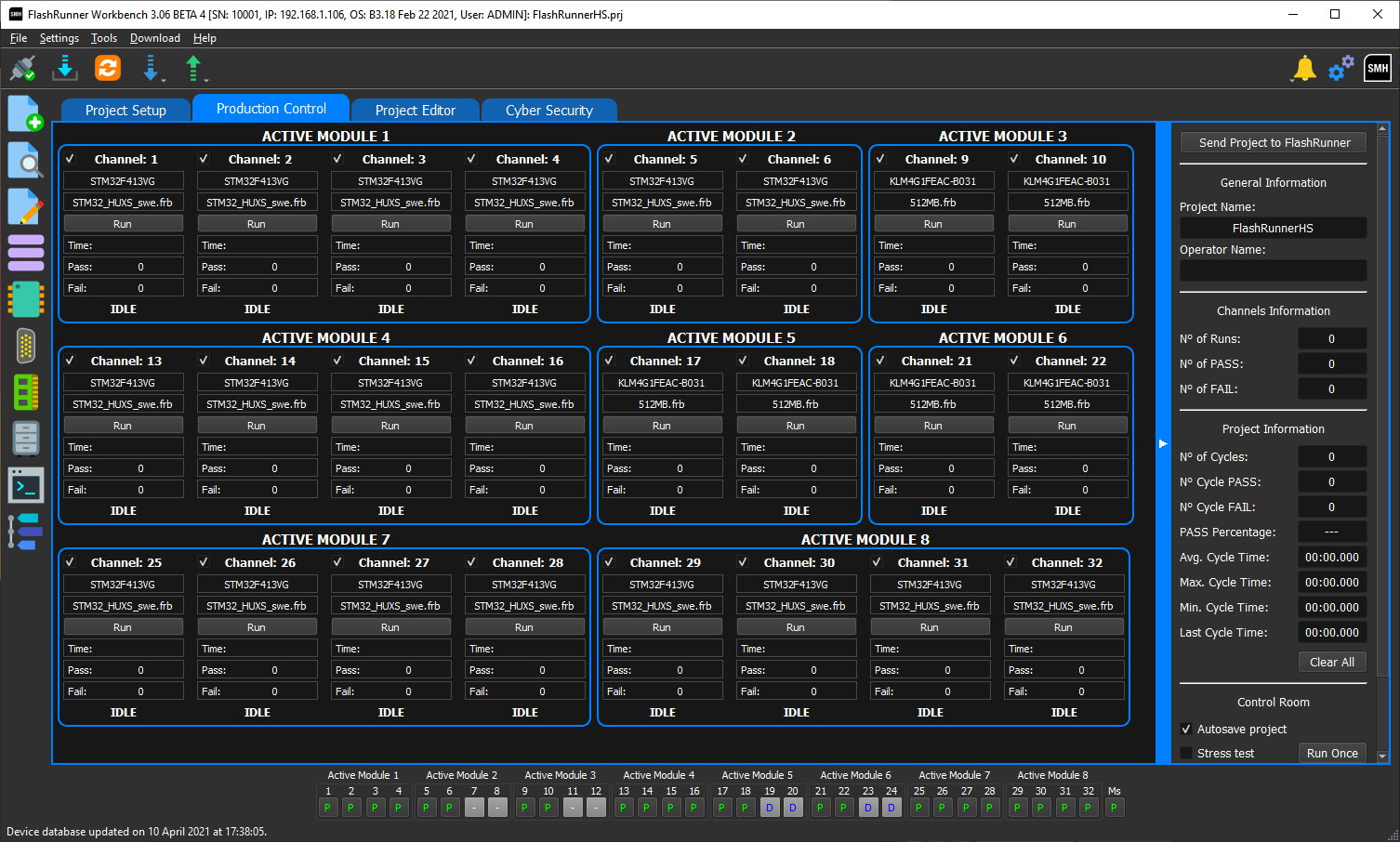Disable the Autosave project checkbox
Screen dimensions: 1400x842
pyautogui.click(x=1186, y=729)
